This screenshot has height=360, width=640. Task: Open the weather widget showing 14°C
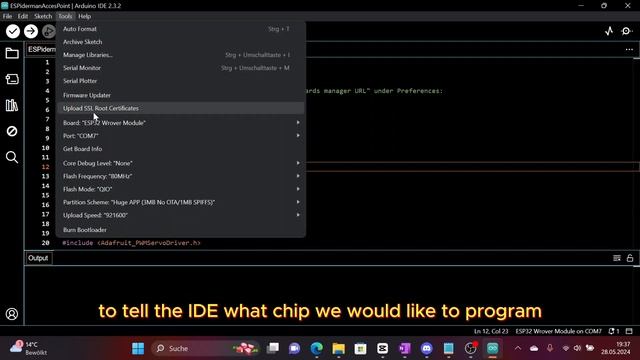point(29,348)
